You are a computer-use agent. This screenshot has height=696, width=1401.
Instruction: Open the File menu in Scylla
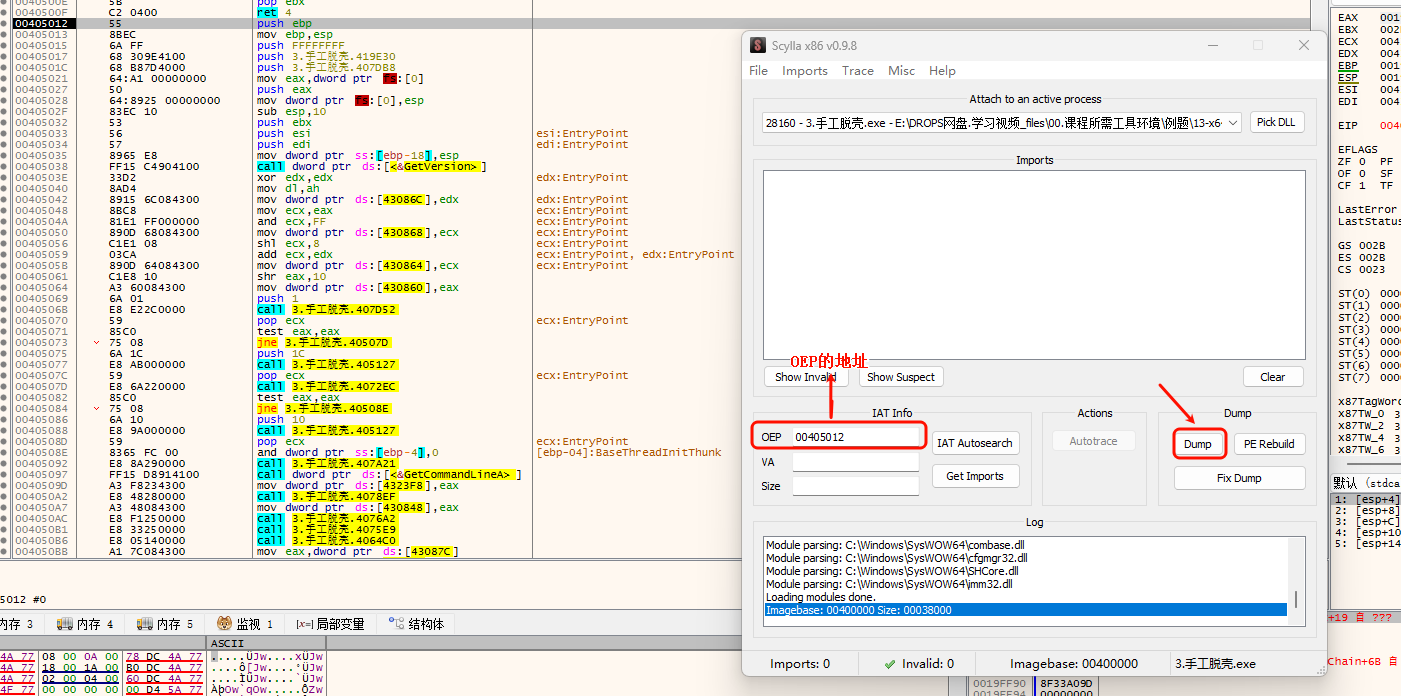pyautogui.click(x=759, y=71)
